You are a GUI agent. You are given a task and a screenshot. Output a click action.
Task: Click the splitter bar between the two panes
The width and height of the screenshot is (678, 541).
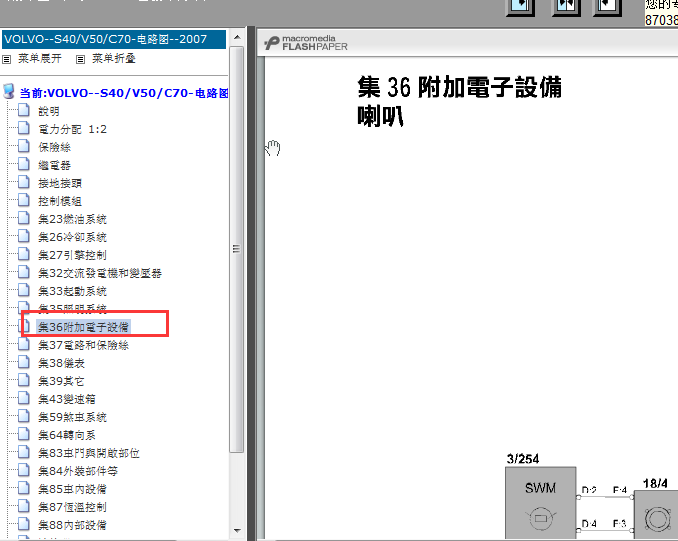point(251,283)
